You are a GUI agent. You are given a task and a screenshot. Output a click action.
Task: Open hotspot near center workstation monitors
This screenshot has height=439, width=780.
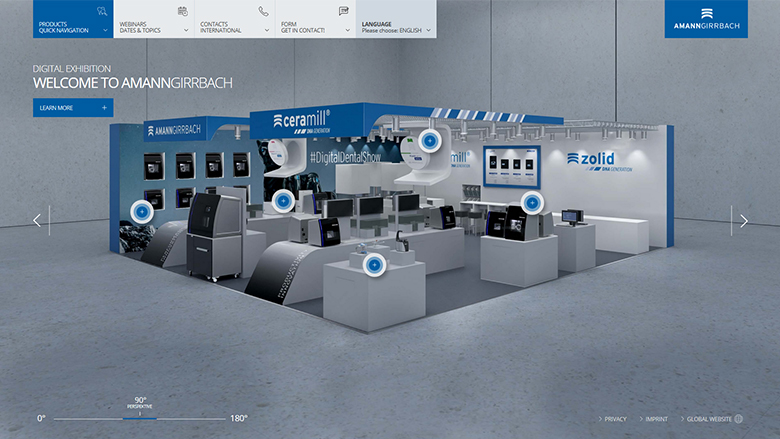pos(284,201)
